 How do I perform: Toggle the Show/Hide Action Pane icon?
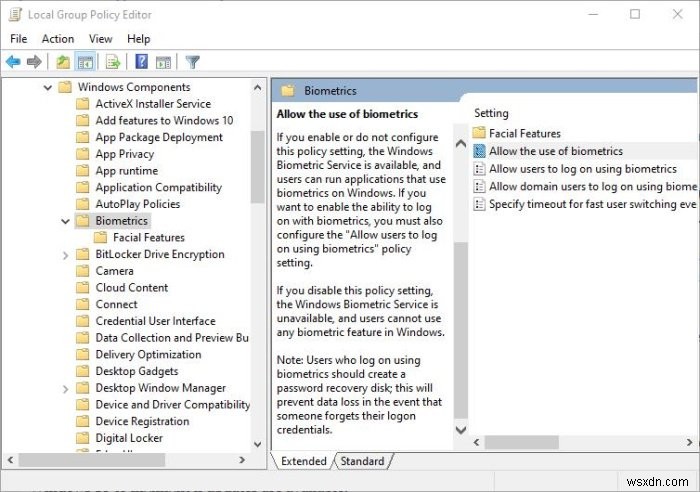tap(163, 62)
